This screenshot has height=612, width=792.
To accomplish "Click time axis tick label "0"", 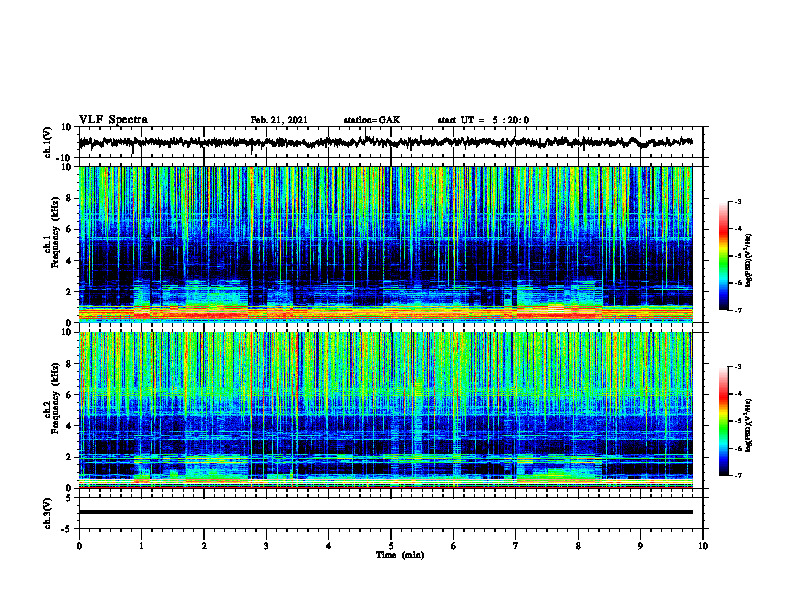I will [x=79, y=546].
